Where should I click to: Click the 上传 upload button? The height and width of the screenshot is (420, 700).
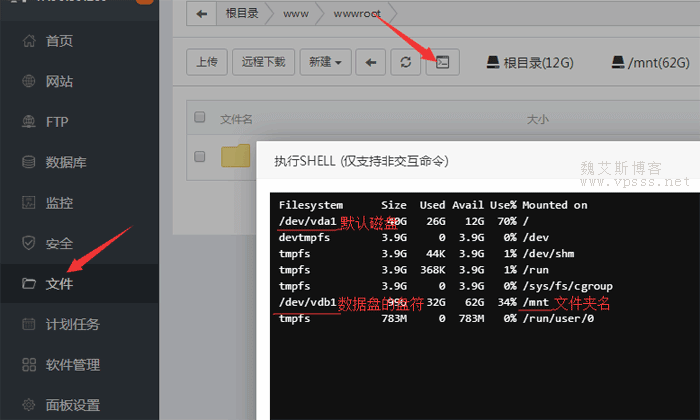207,62
